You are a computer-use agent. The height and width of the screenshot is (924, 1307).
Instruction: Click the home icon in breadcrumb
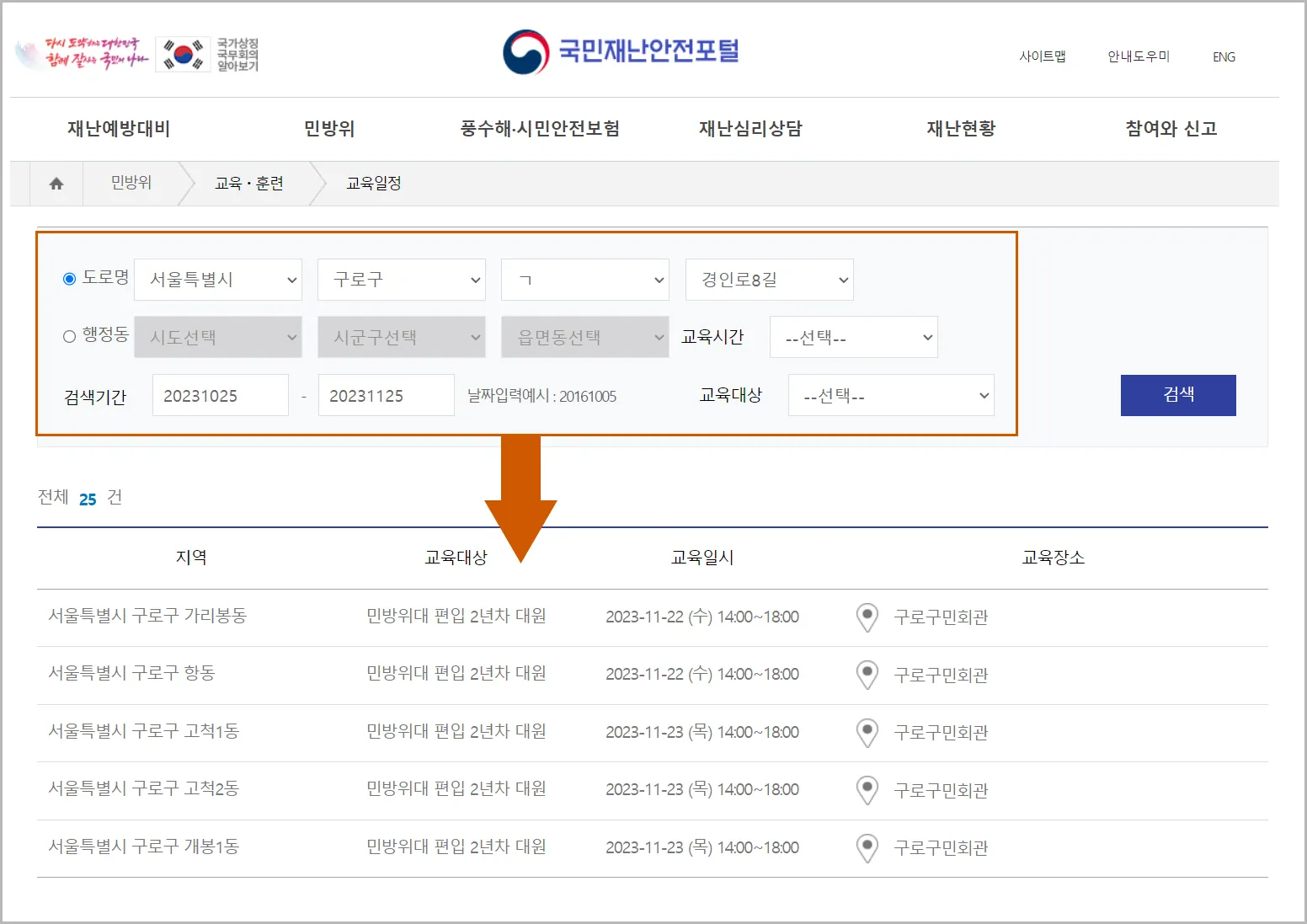pos(56,183)
